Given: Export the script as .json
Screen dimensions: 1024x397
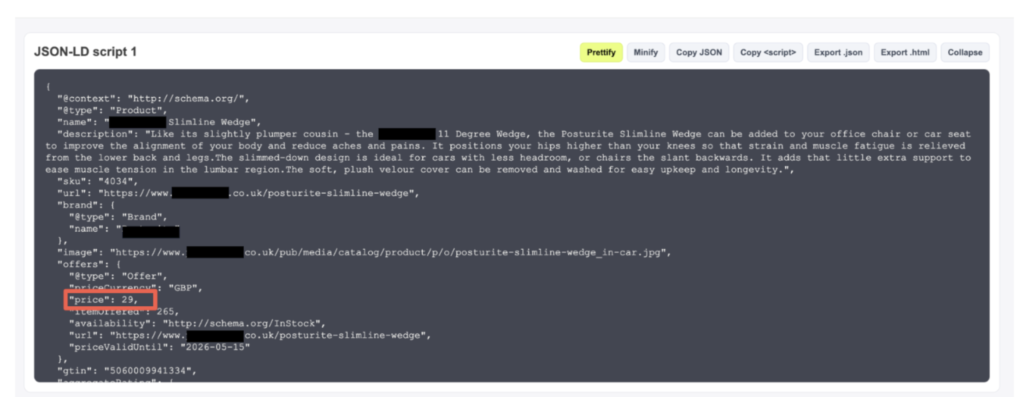Looking at the screenshot, I should [838, 53].
